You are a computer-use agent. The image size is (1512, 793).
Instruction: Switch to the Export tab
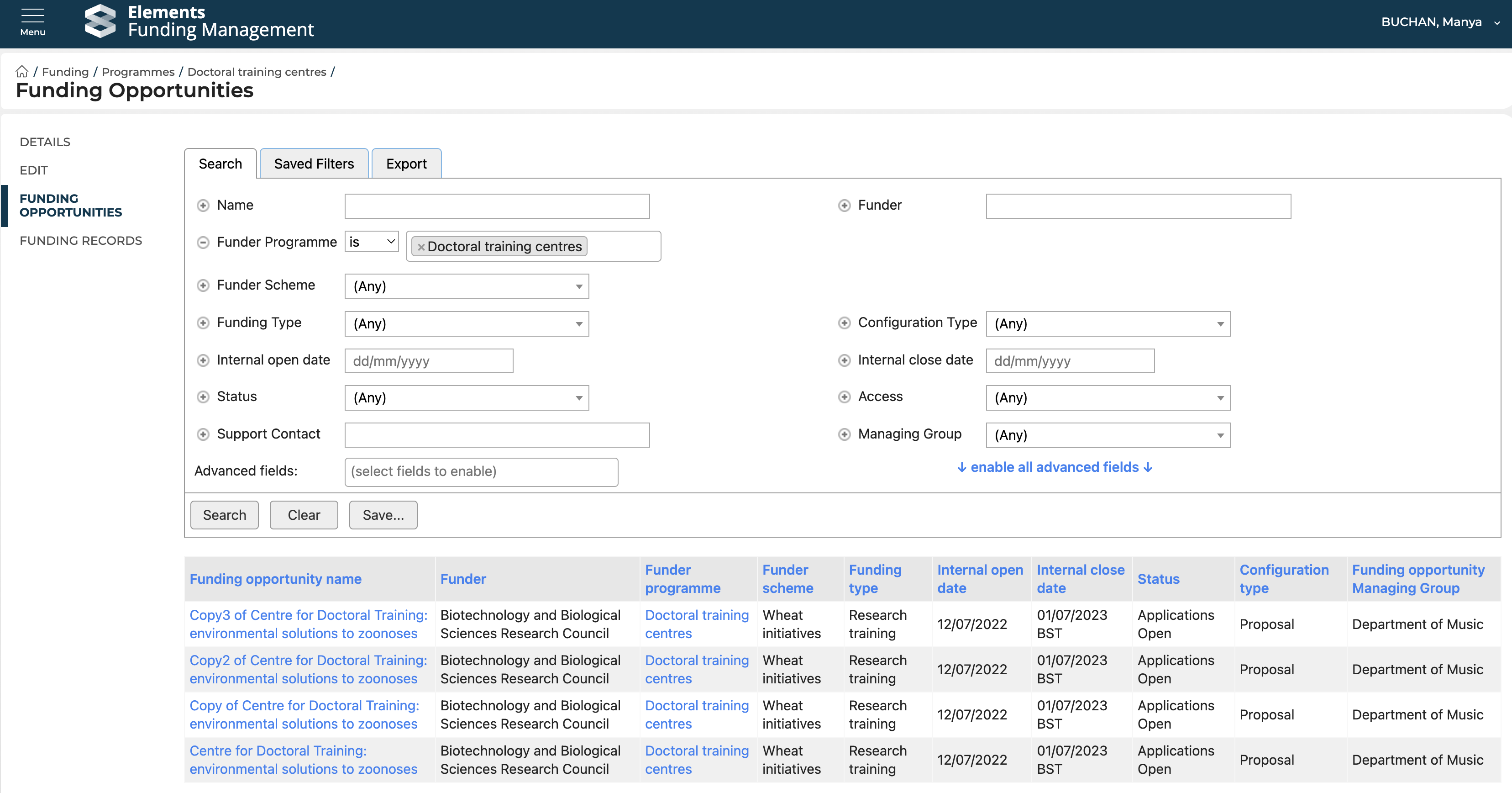pyautogui.click(x=406, y=164)
